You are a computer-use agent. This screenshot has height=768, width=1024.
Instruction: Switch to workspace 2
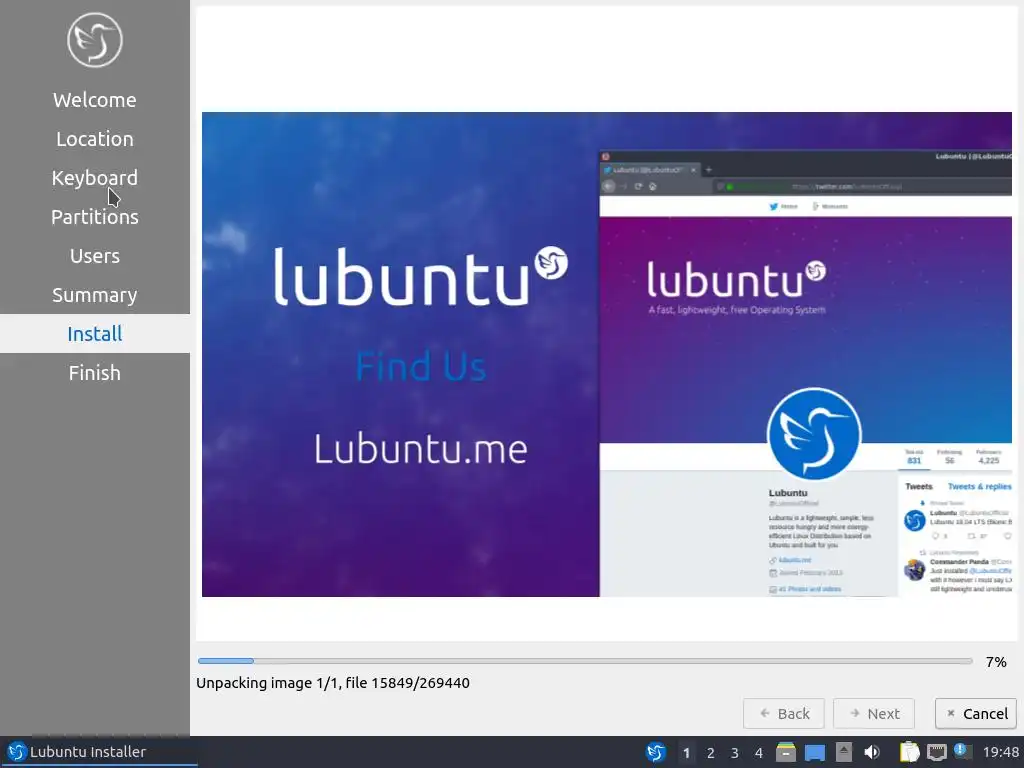(711, 753)
